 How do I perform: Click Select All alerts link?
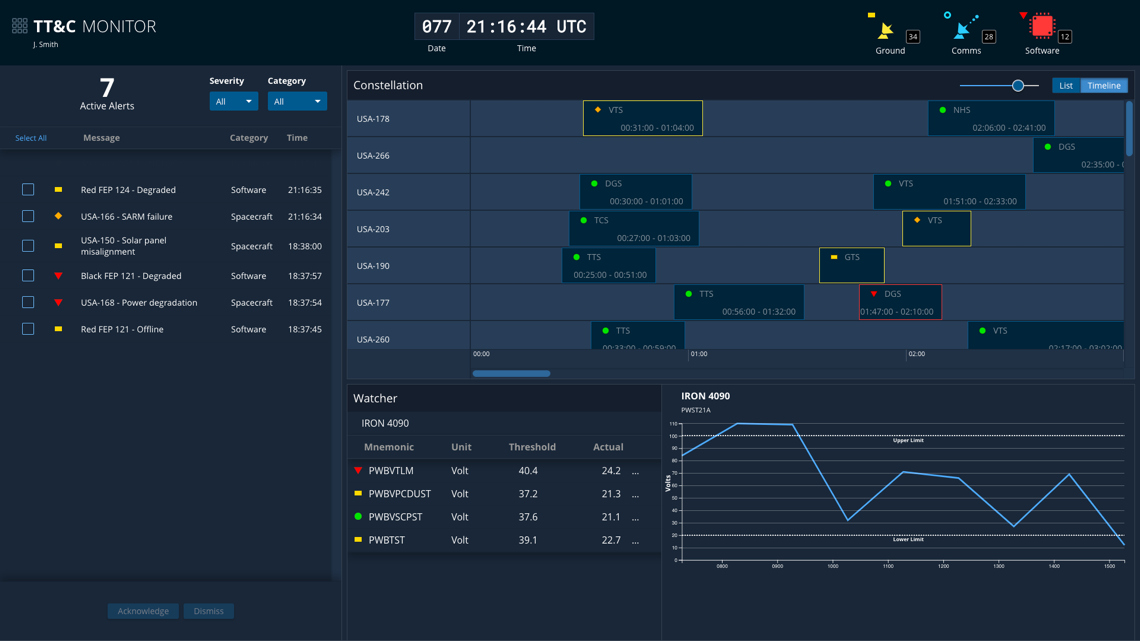click(31, 138)
